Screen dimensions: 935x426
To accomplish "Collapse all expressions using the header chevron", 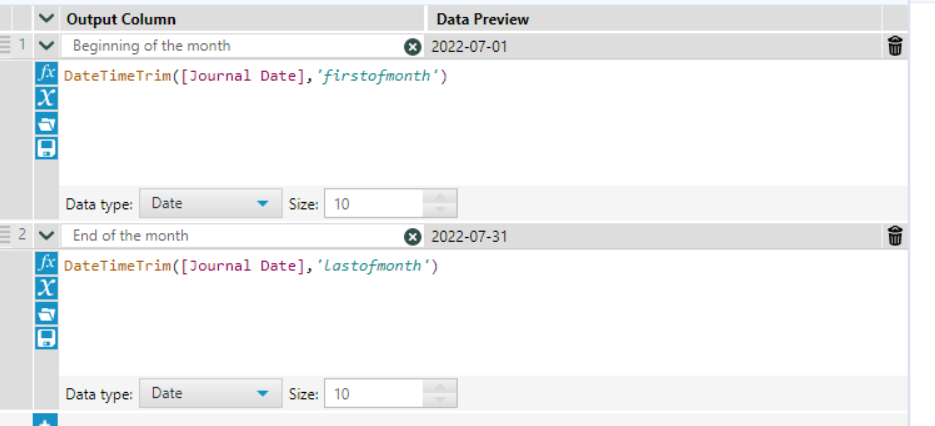I will (46, 19).
